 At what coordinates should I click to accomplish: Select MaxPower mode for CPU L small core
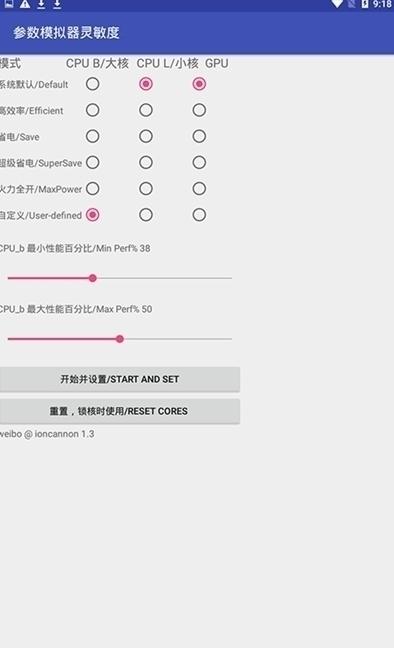point(146,189)
